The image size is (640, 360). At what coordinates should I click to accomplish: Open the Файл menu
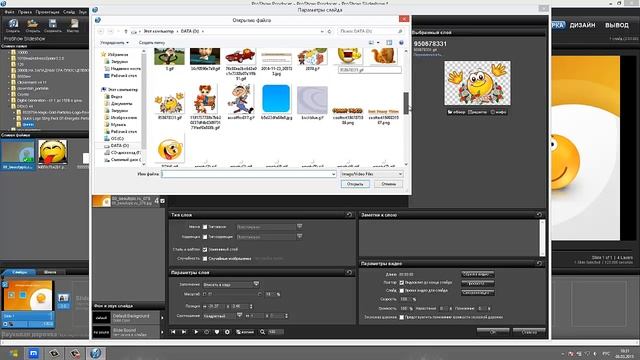pyautogui.click(x=9, y=12)
